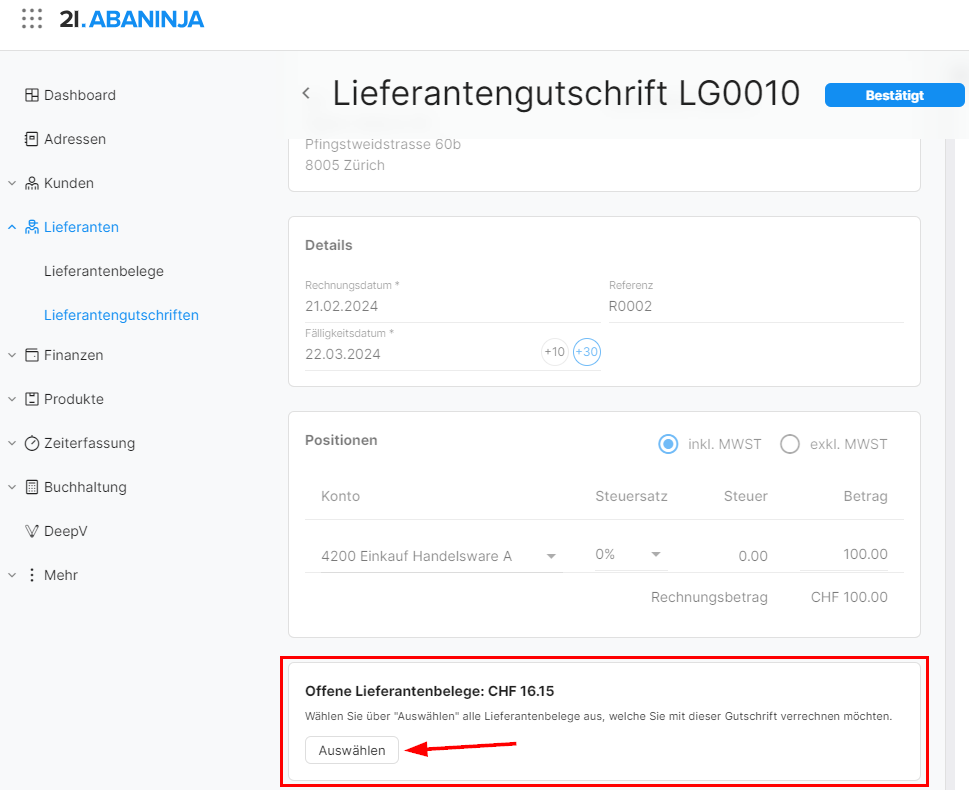Open Lieferantenbelege submenu item

104,271
